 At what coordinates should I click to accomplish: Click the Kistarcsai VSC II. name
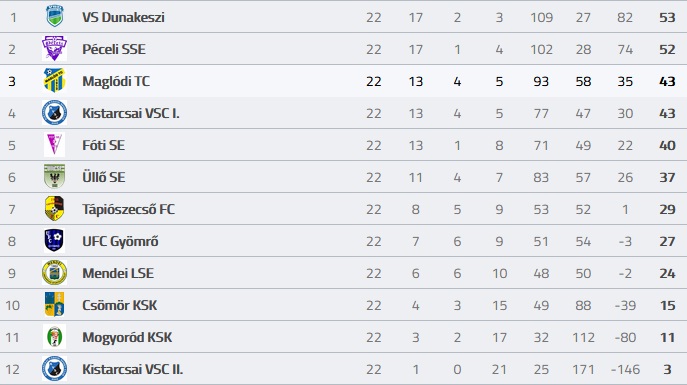point(132,369)
